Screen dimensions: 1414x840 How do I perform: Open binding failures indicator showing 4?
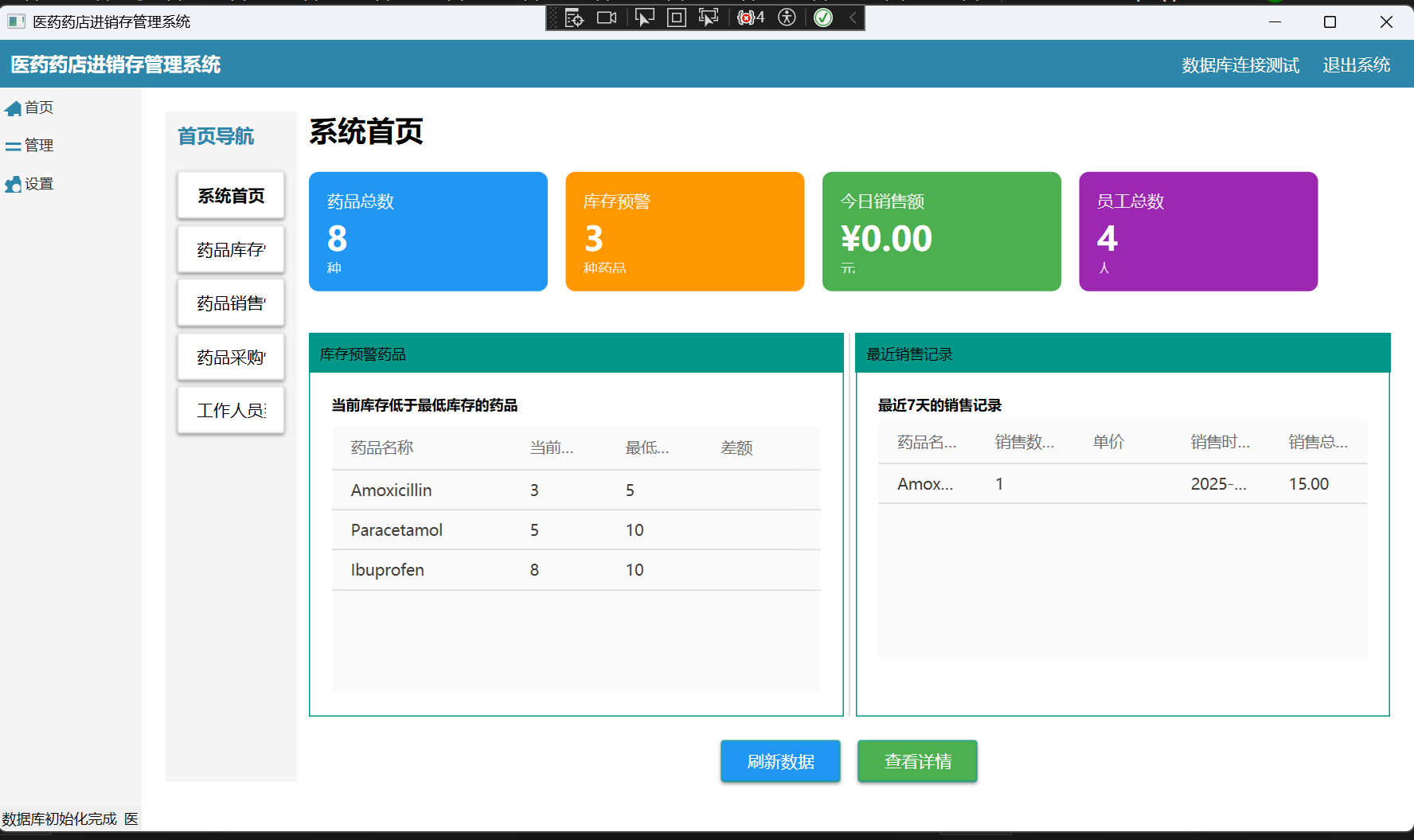(750, 18)
